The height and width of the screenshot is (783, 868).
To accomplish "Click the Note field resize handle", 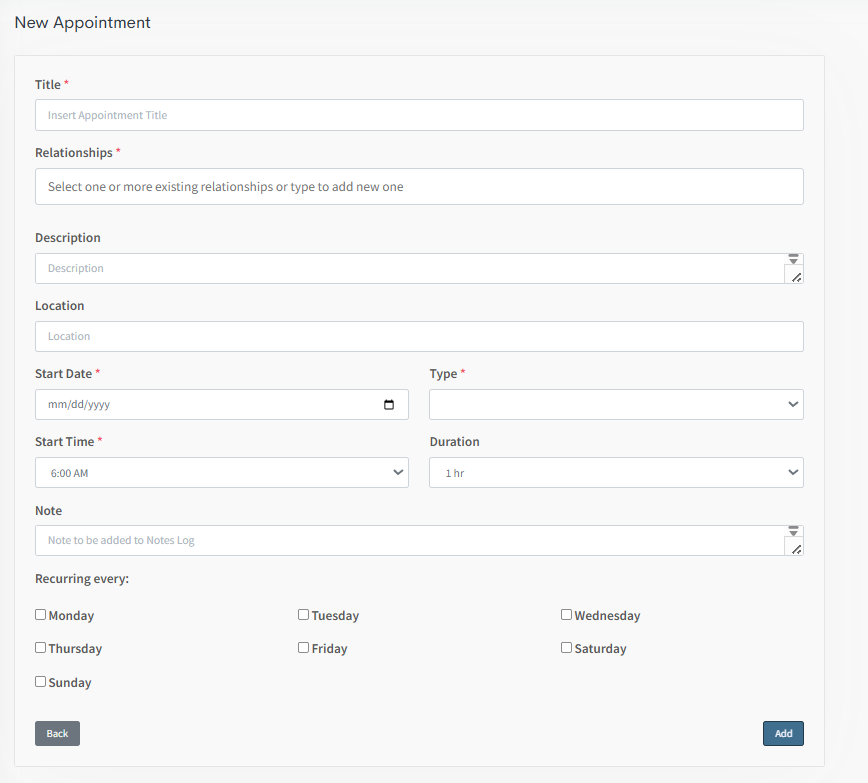I will [x=796, y=549].
